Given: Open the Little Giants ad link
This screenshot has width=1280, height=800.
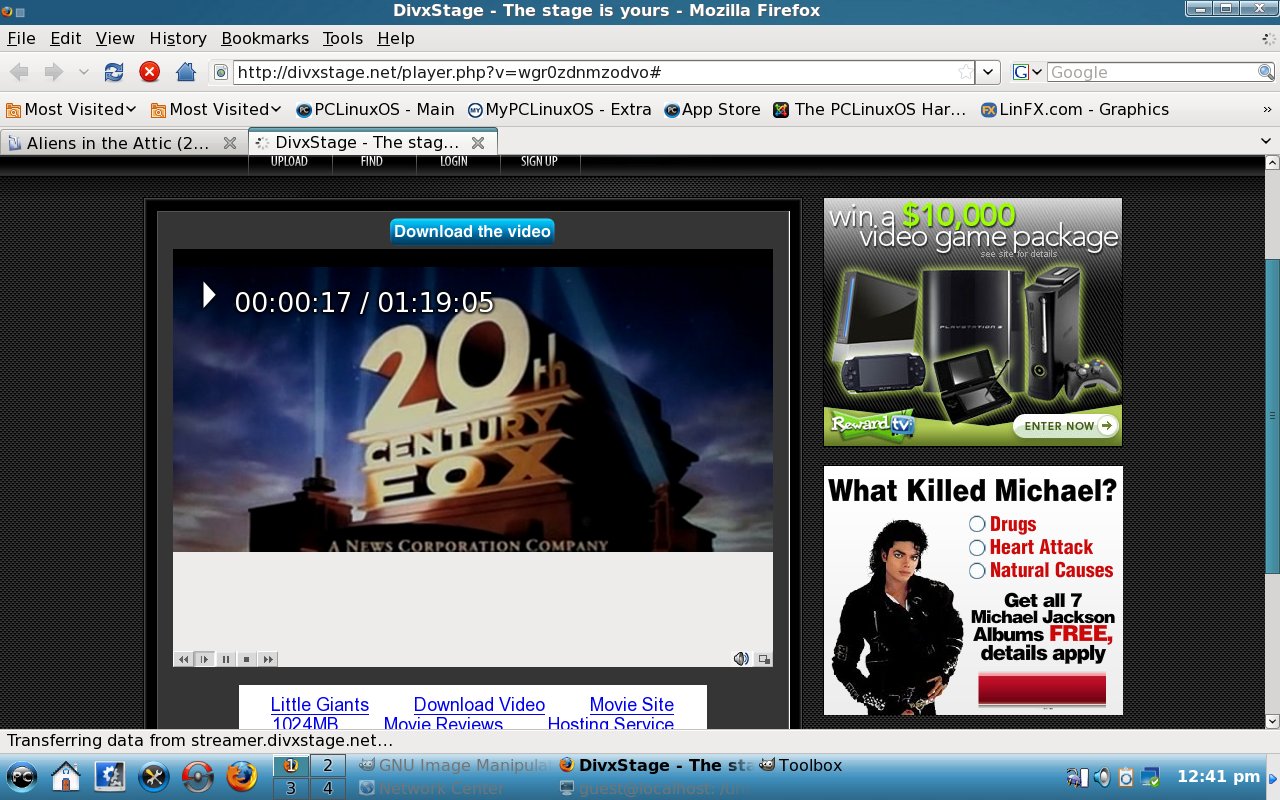Looking at the screenshot, I should 320,704.
